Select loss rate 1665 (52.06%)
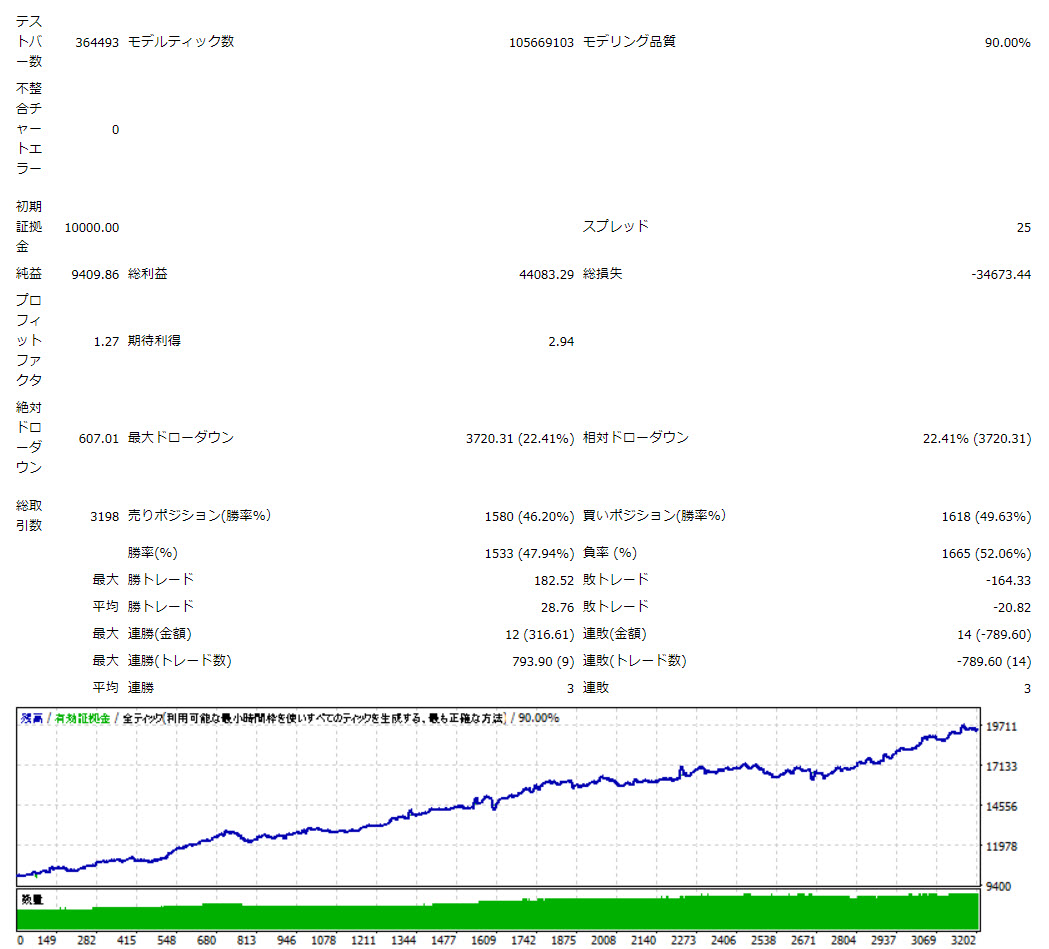1049x949 pixels. [x=986, y=553]
